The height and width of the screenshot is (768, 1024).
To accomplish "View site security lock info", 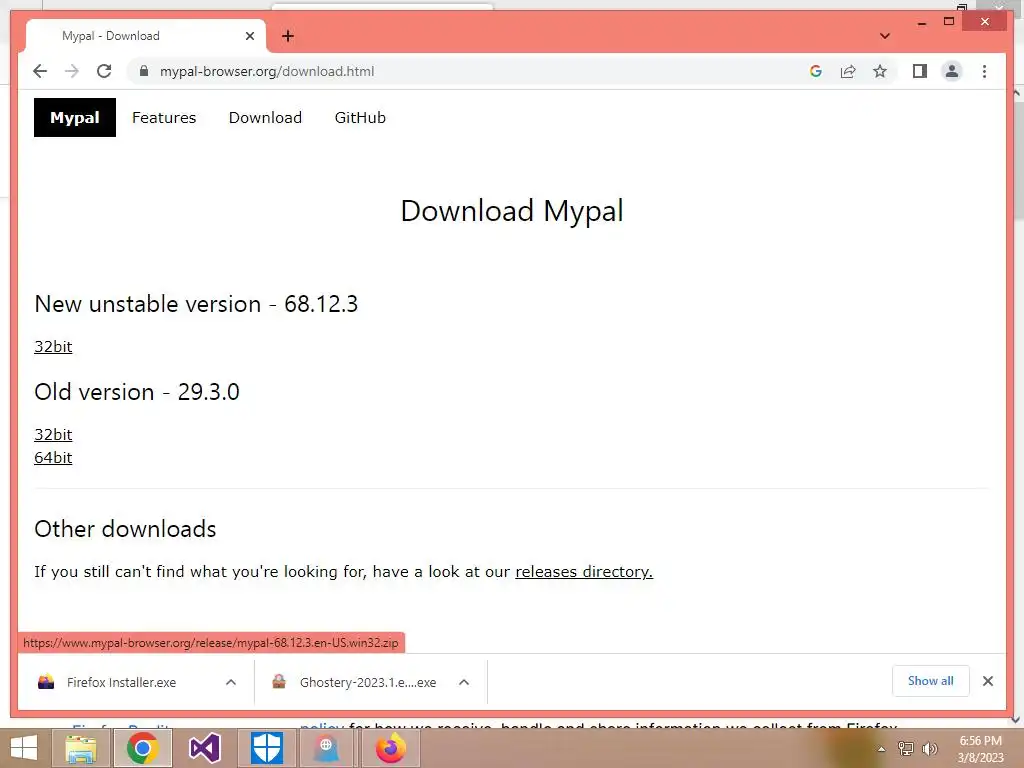I will tap(144, 71).
